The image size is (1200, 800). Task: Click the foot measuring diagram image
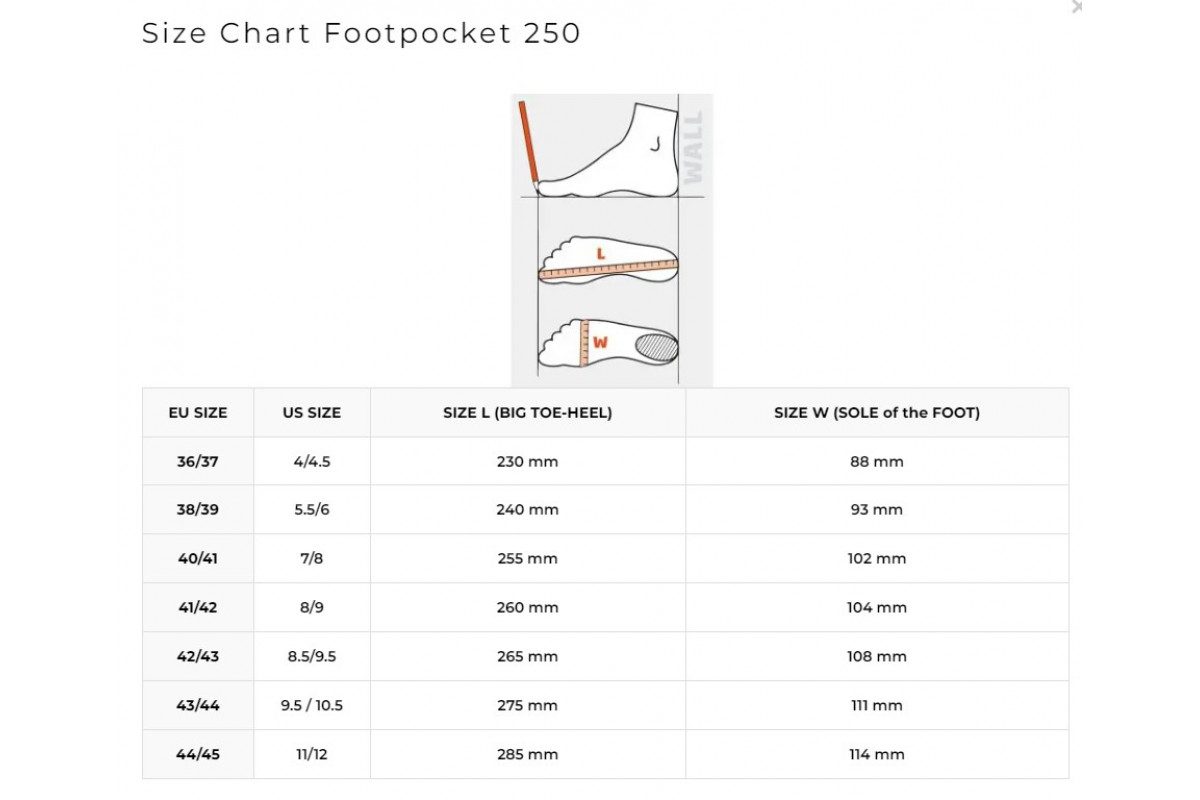pos(611,240)
